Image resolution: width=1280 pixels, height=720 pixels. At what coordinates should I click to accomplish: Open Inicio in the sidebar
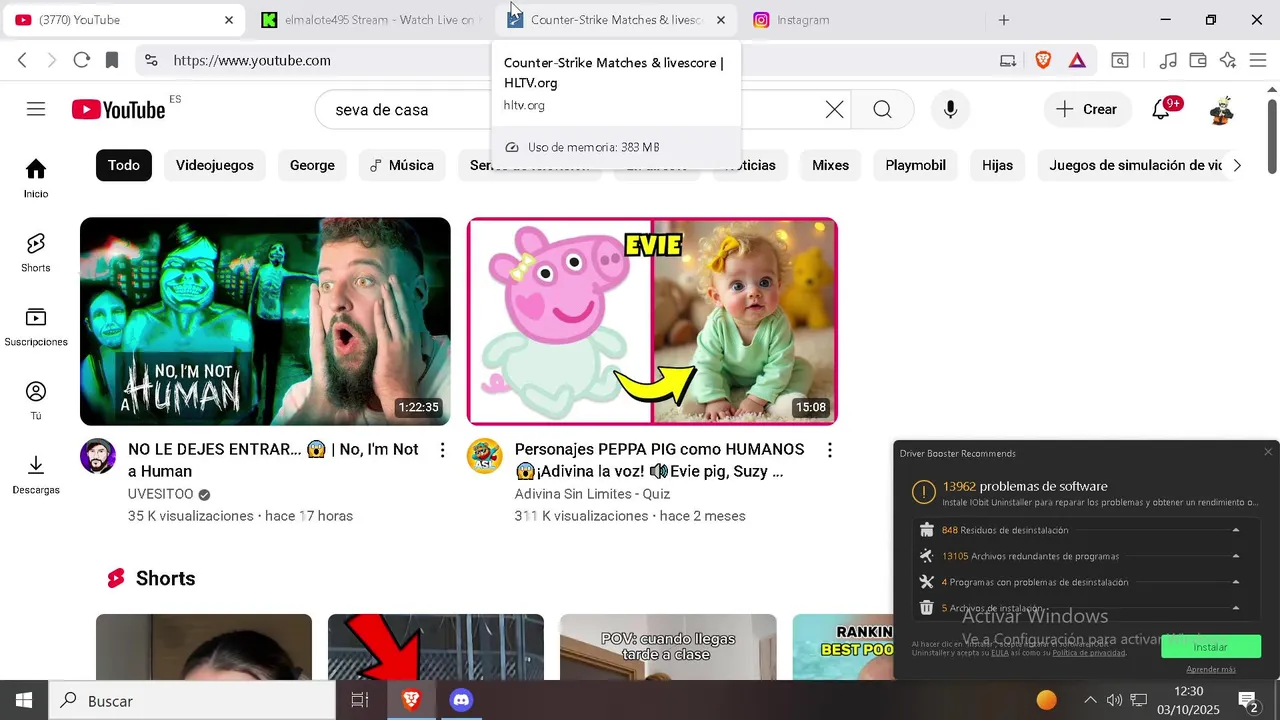point(36,178)
